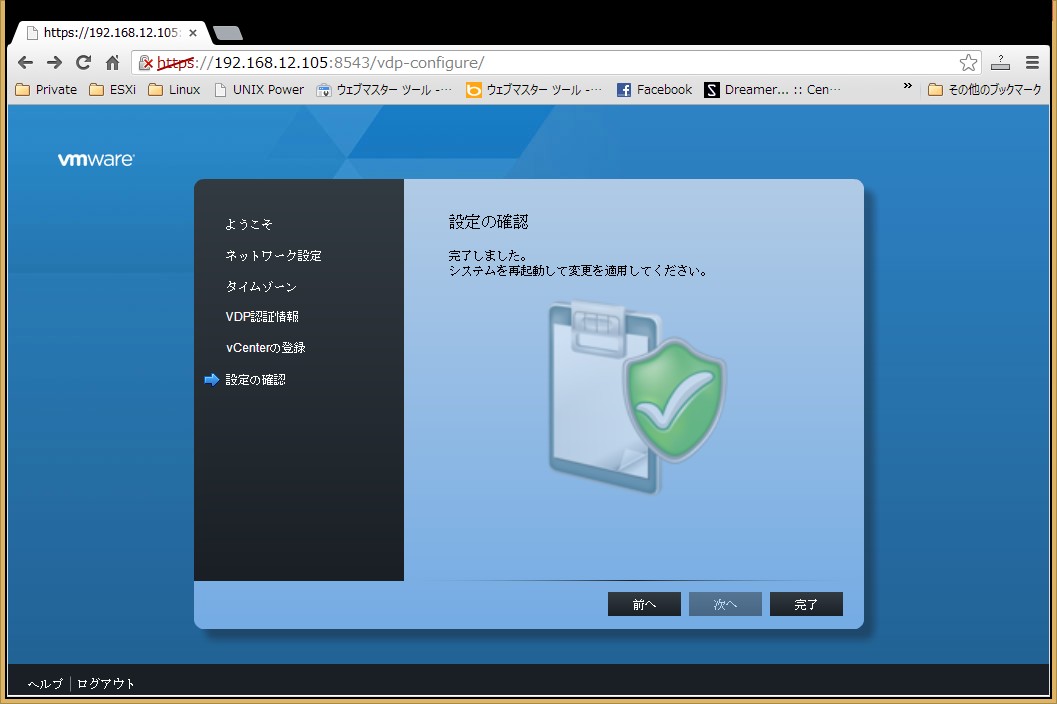Open the ESXi bookmarks folder
This screenshot has height=704, width=1057.
click(x=113, y=90)
